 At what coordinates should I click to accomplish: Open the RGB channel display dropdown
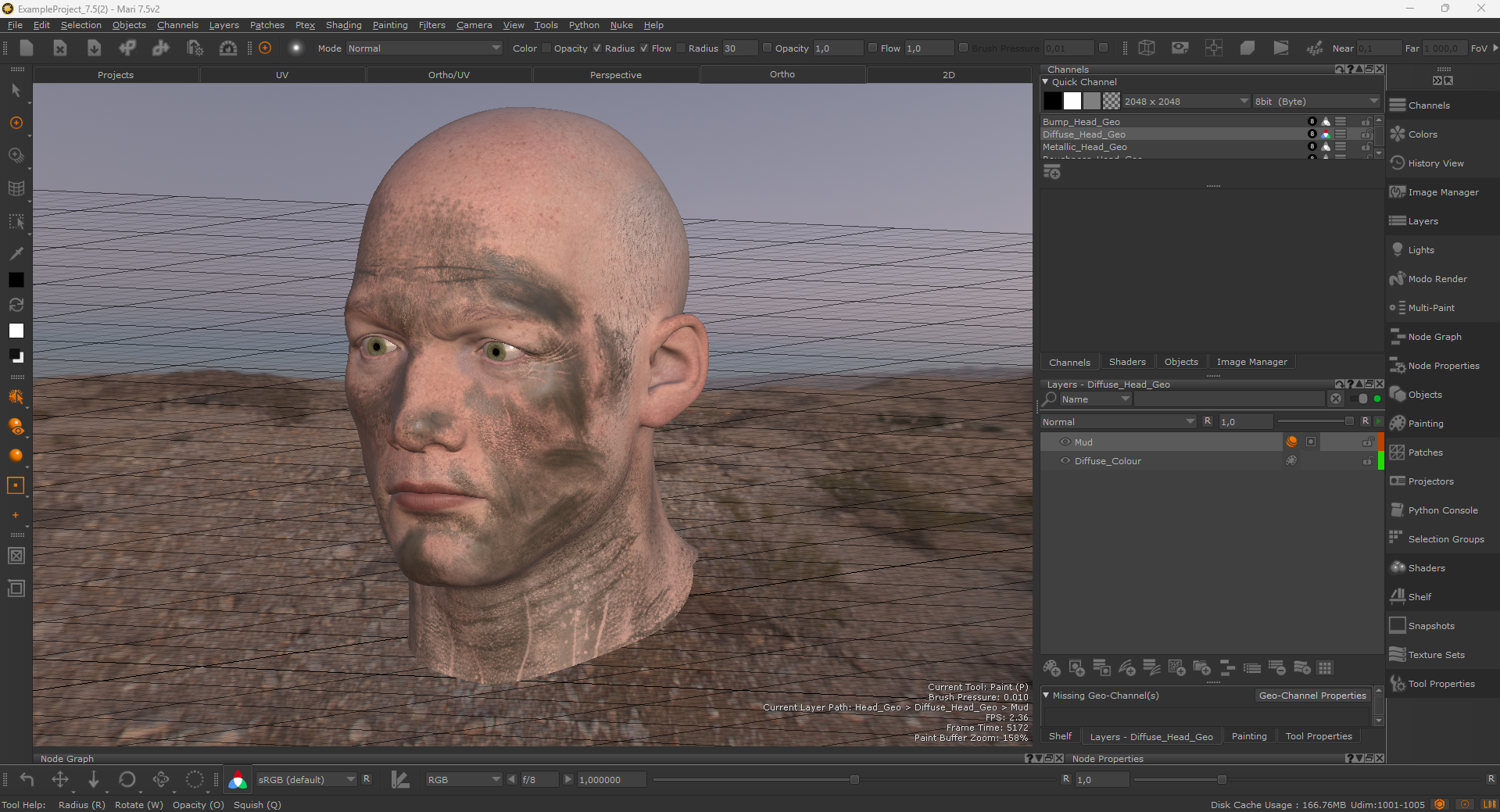[x=464, y=779]
